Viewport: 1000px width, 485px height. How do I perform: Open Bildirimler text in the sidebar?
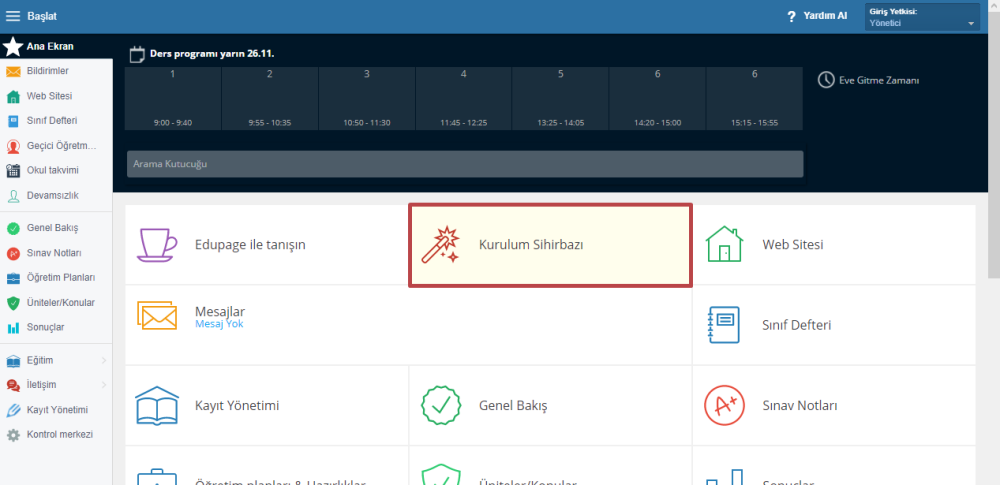click(x=48, y=71)
